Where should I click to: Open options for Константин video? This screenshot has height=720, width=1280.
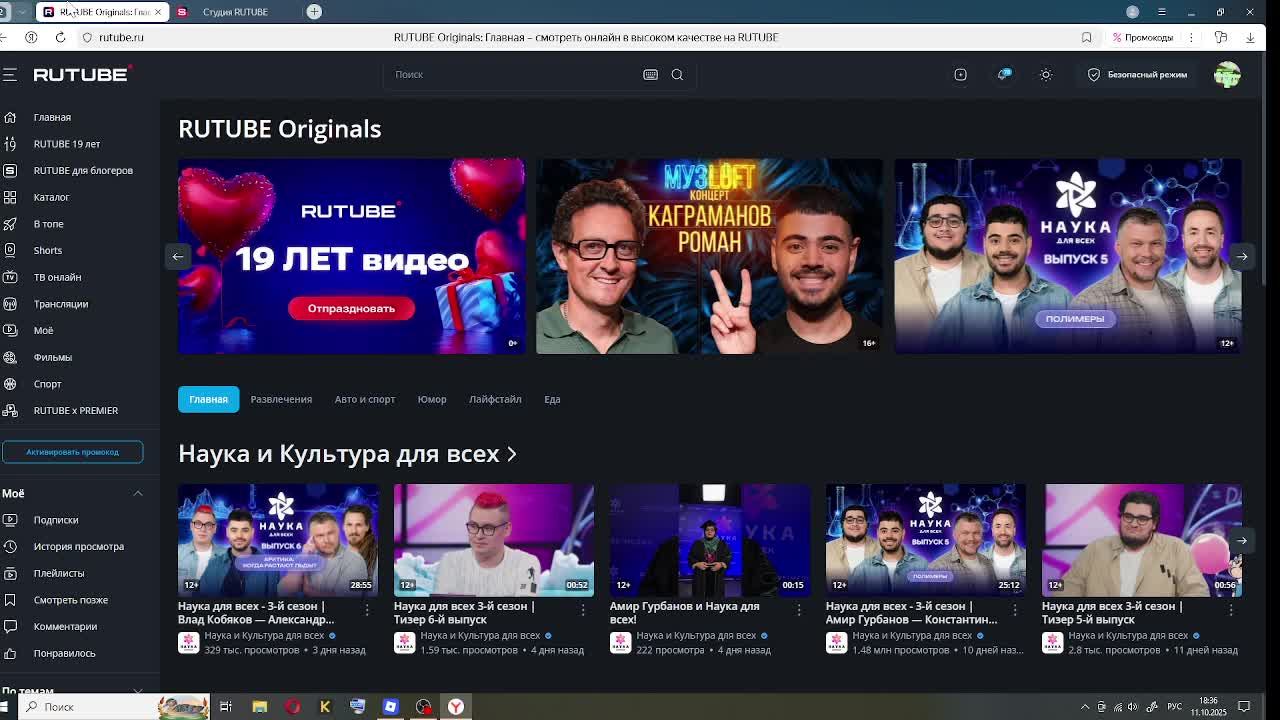(x=1015, y=609)
